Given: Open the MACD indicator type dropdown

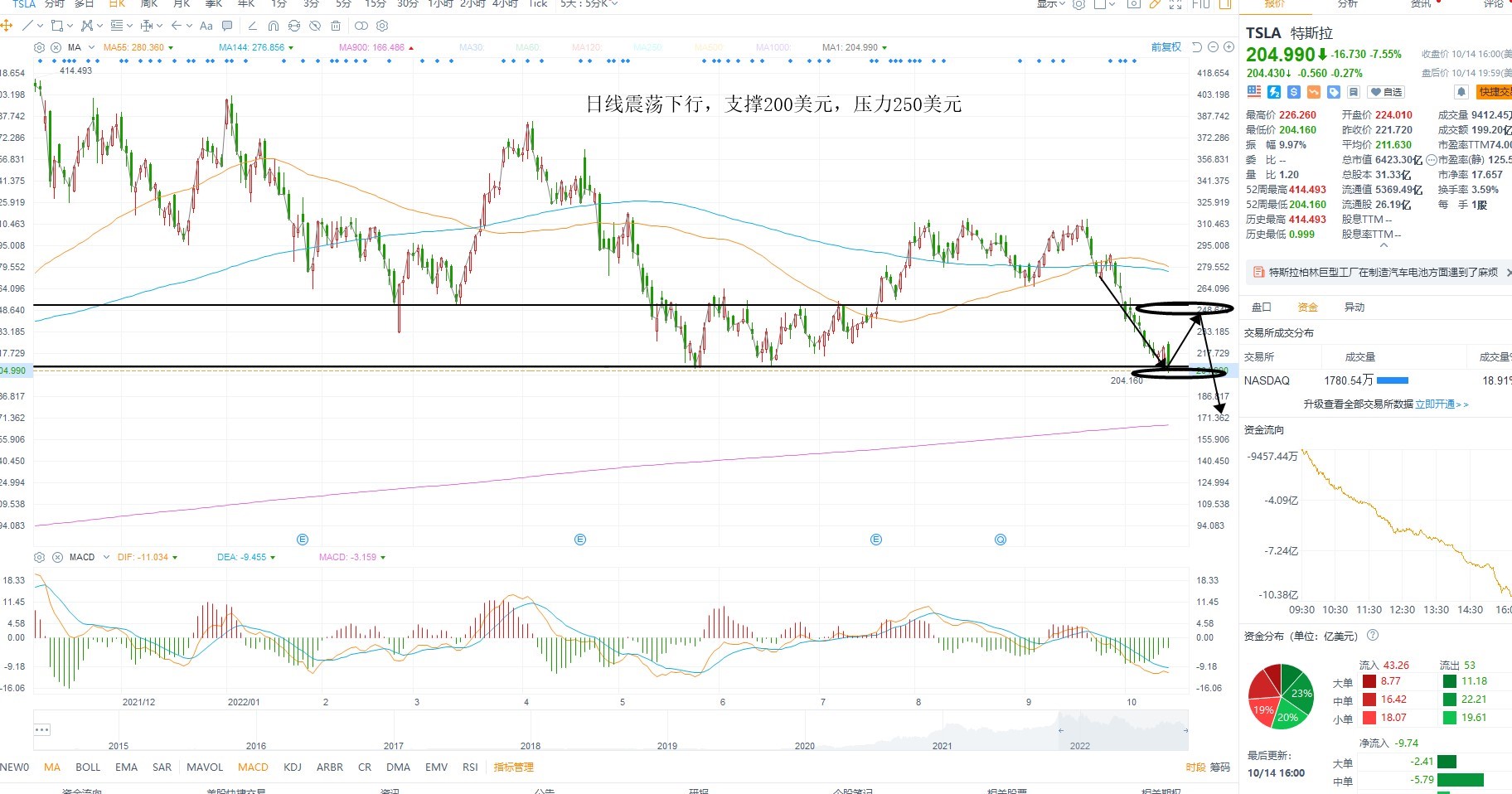Looking at the screenshot, I should pos(106,557).
